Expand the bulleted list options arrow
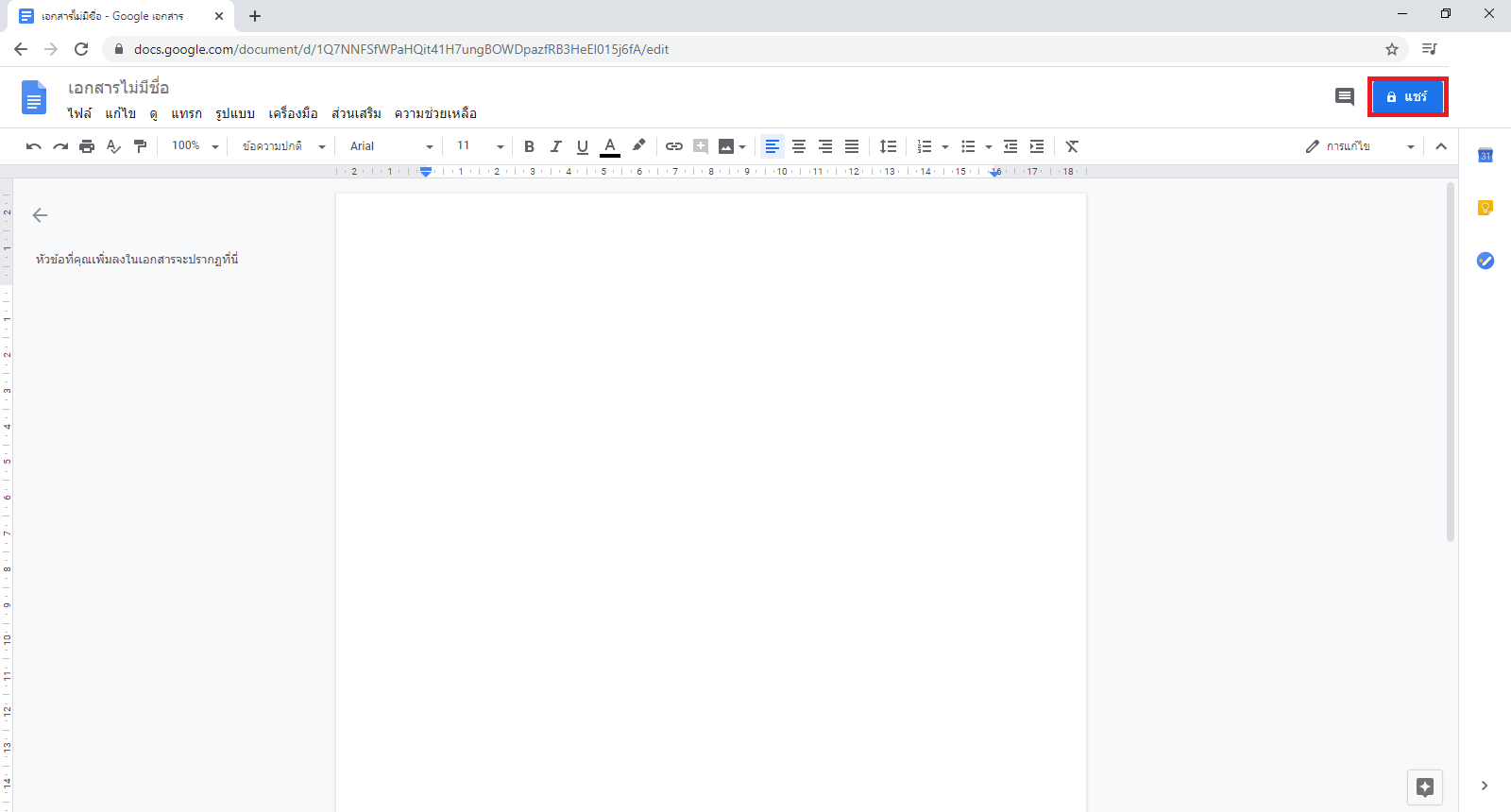 tap(989, 147)
